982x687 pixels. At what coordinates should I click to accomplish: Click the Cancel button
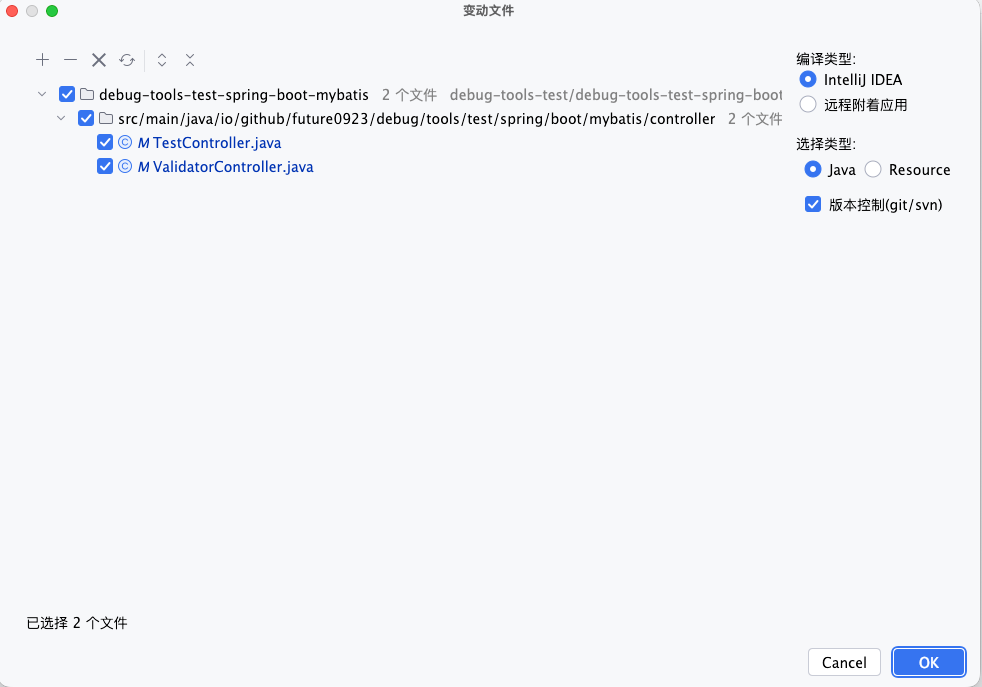coord(844,662)
